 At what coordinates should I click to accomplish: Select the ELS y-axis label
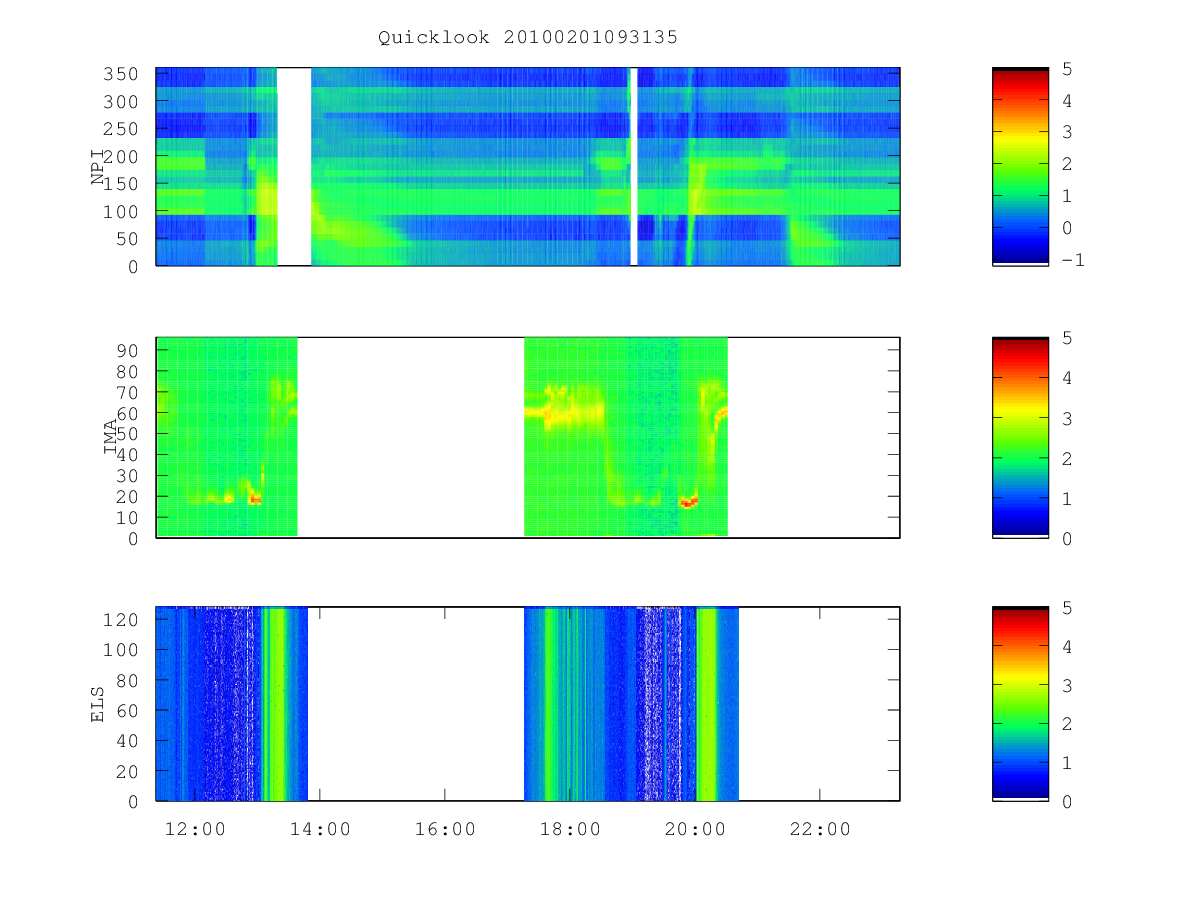(x=99, y=703)
